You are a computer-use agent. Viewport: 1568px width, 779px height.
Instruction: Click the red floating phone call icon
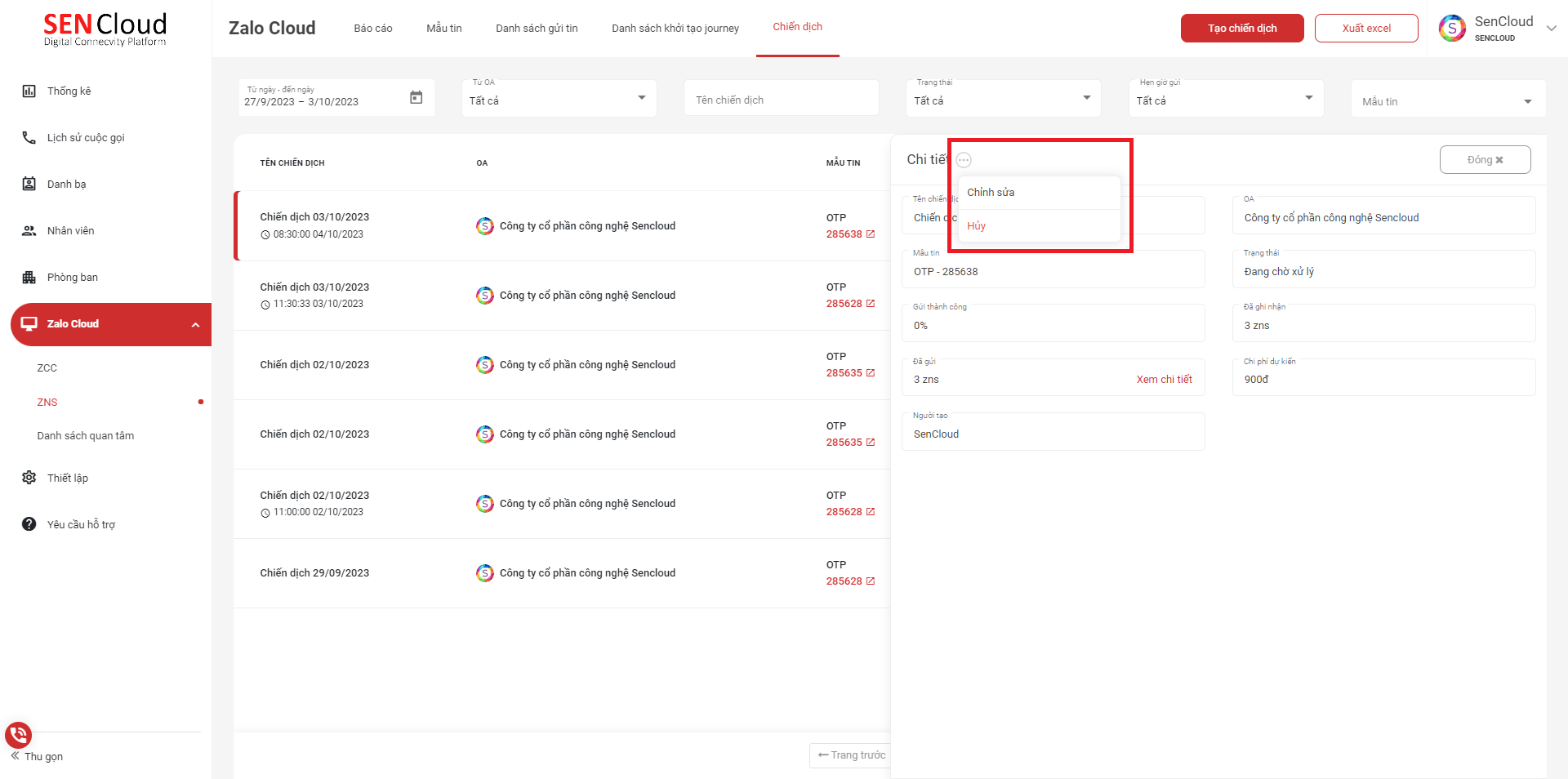[x=18, y=735]
